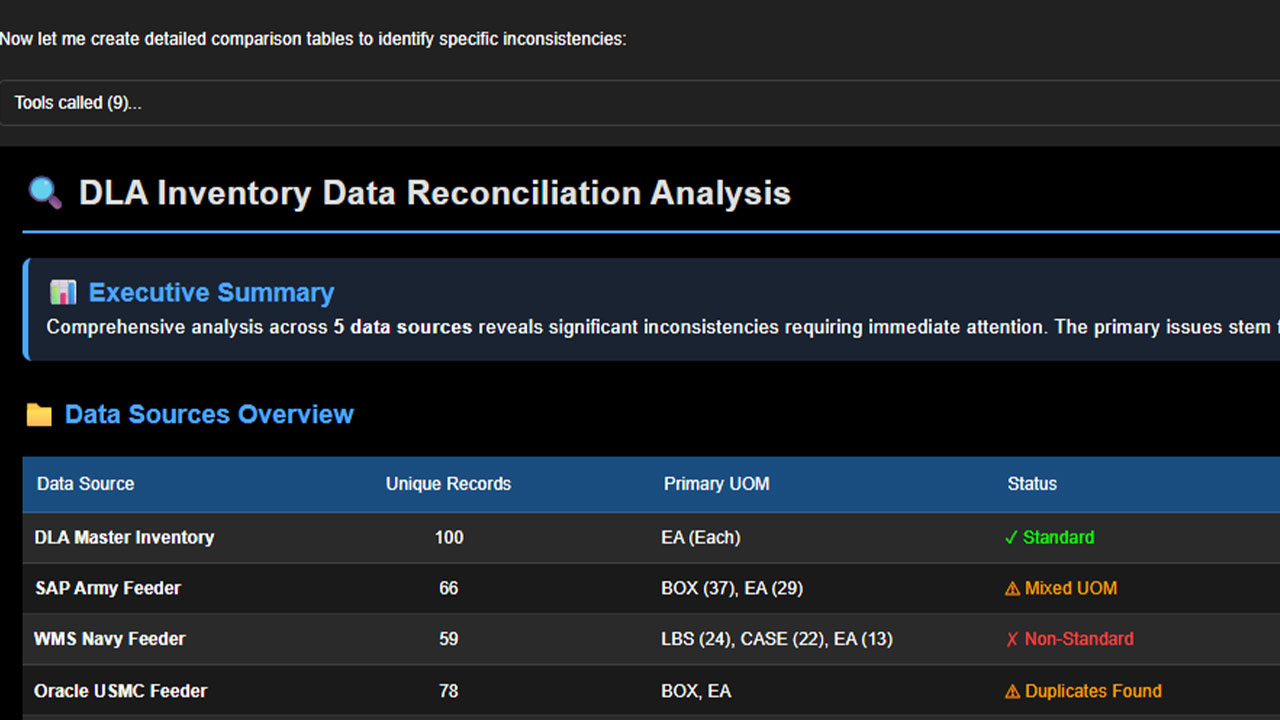This screenshot has height=720, width=1280.
Task: Click the green checkmark icon next to Standard
Action: pos(1011,538)
